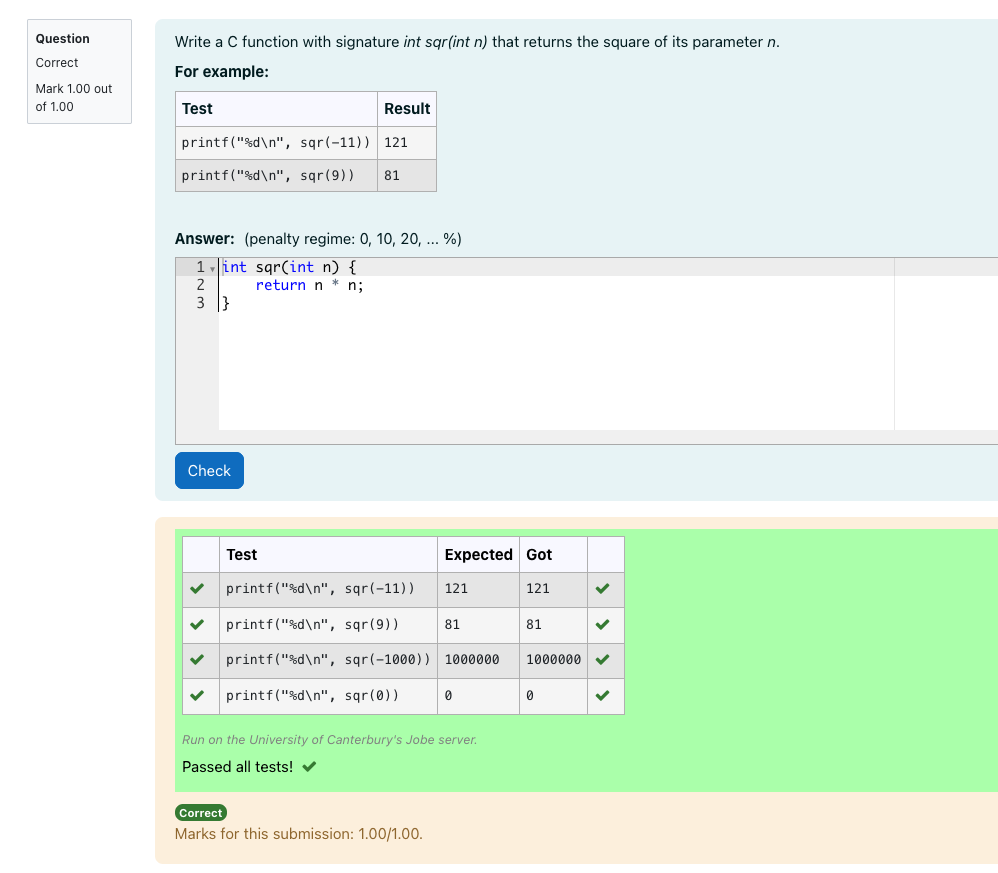Click the tick beside 'Passed all tests!'

(x=309, y=767)
